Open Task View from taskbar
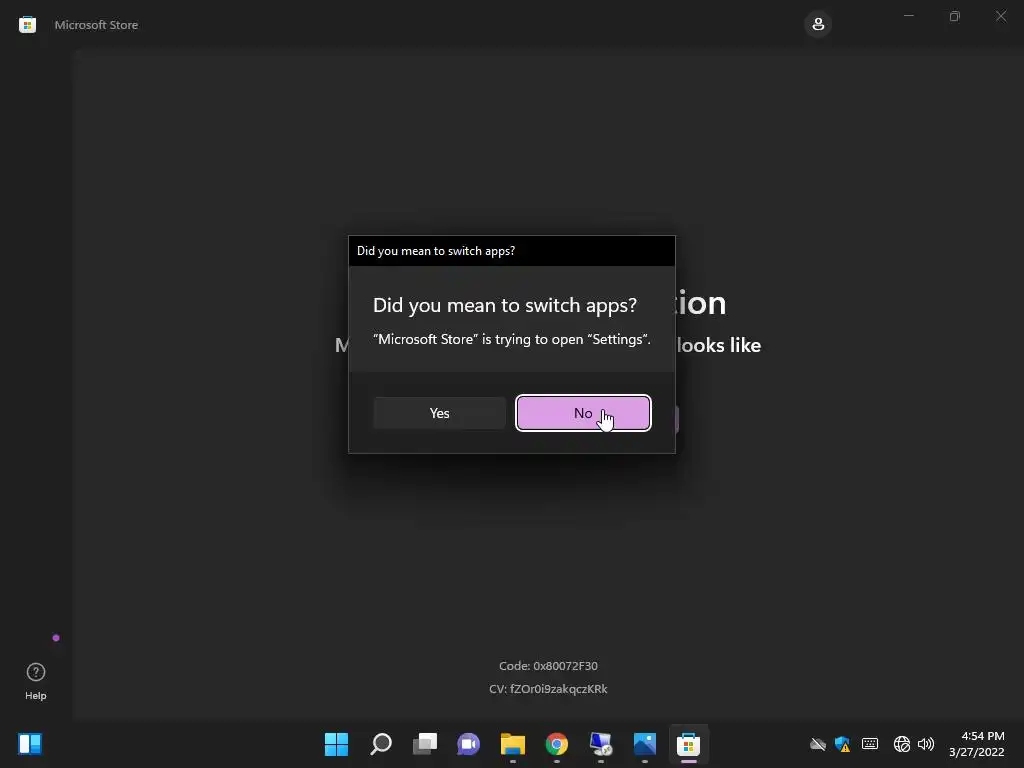Image resolution: width=1024 pixels, height=768 pixels. point(424,744)
